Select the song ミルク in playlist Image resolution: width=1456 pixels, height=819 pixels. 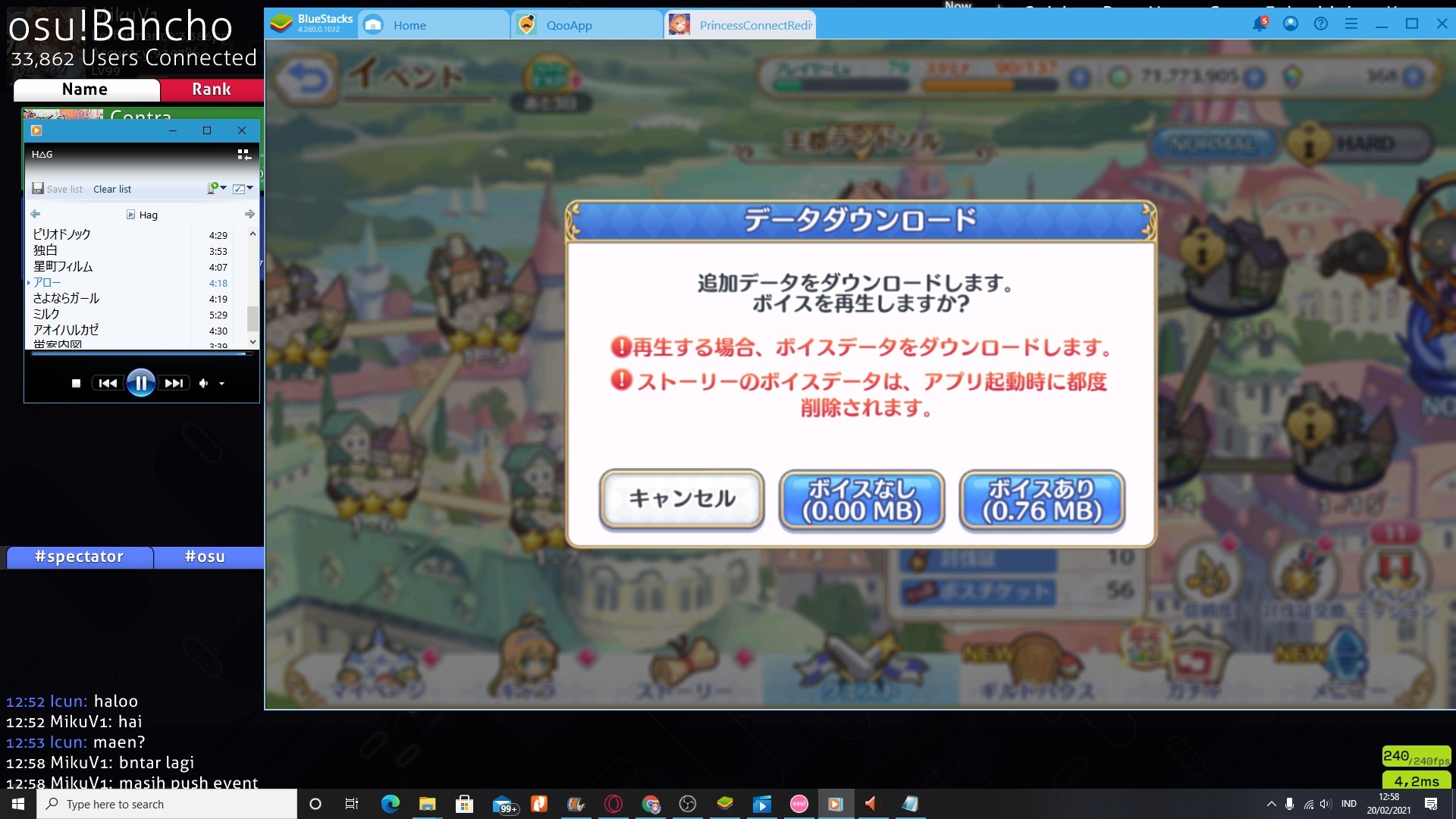(x=46, y=315)
